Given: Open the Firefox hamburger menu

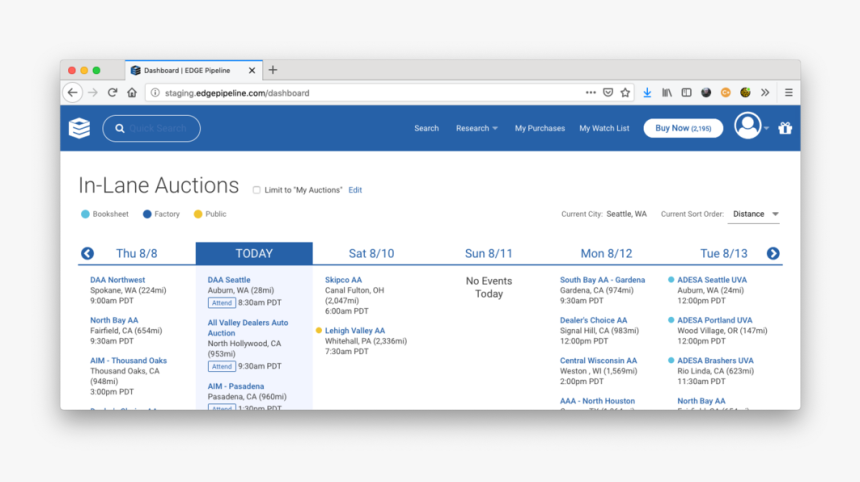Looking at the screenshot, I should 789,93.
